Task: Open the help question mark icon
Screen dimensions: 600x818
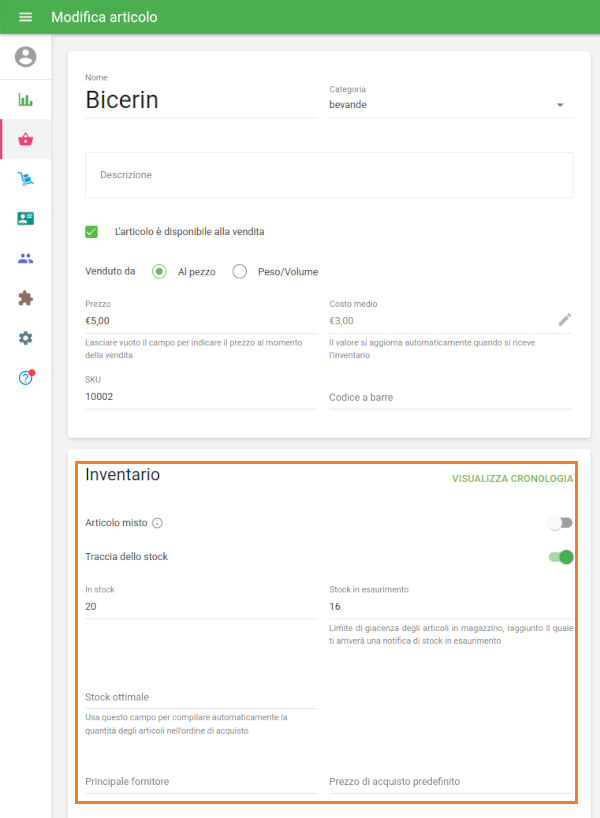Action: pos(25,378)
